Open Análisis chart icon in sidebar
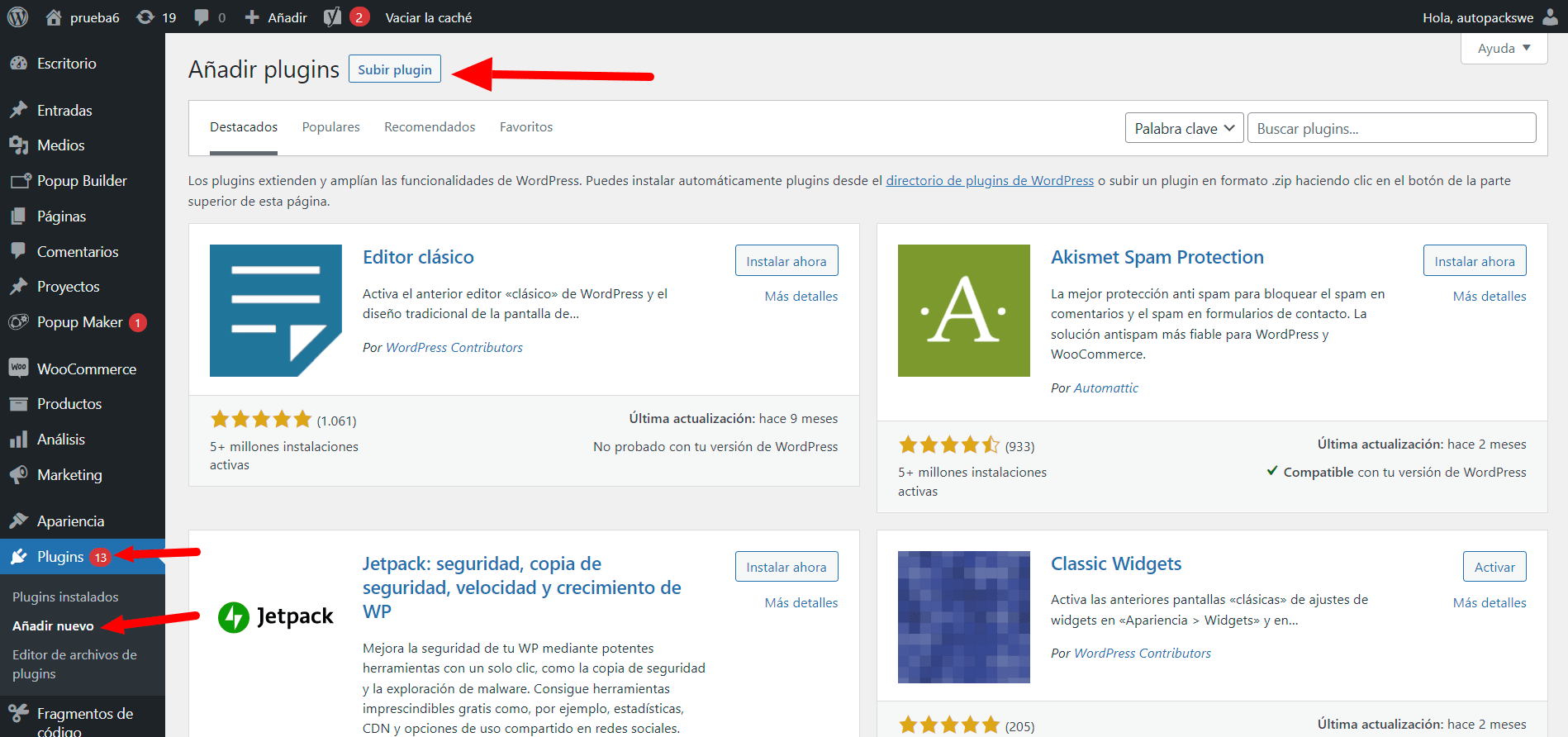 coord(18,440)
